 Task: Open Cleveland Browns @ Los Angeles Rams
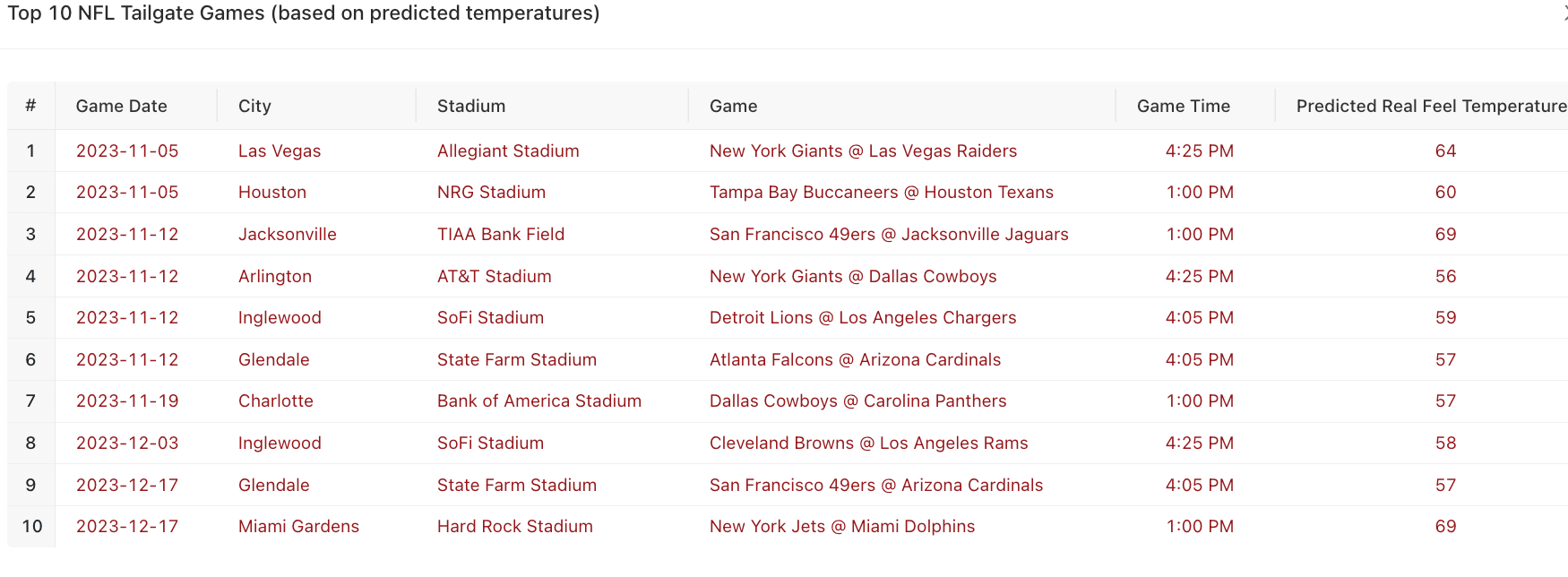tap(868, 443)
